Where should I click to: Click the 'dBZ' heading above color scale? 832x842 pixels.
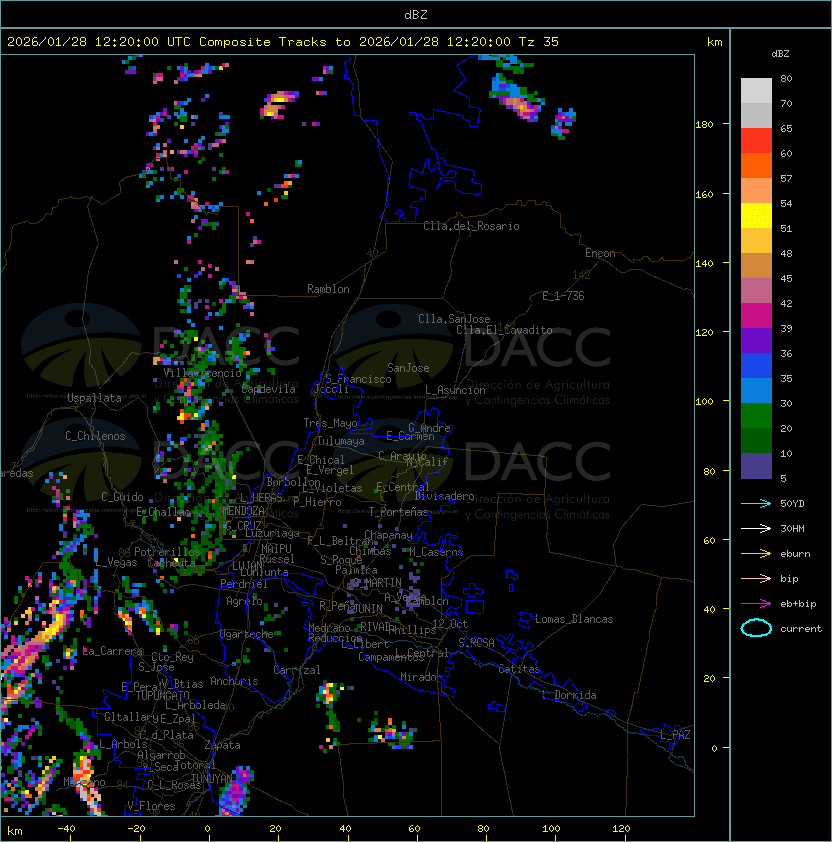780,54
